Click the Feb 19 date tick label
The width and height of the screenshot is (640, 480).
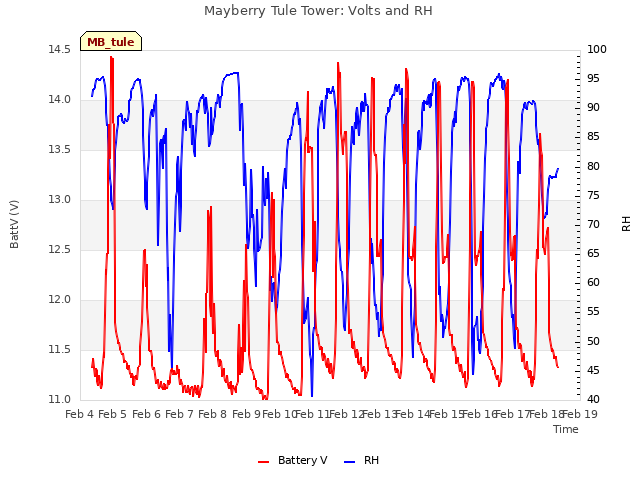580,414
